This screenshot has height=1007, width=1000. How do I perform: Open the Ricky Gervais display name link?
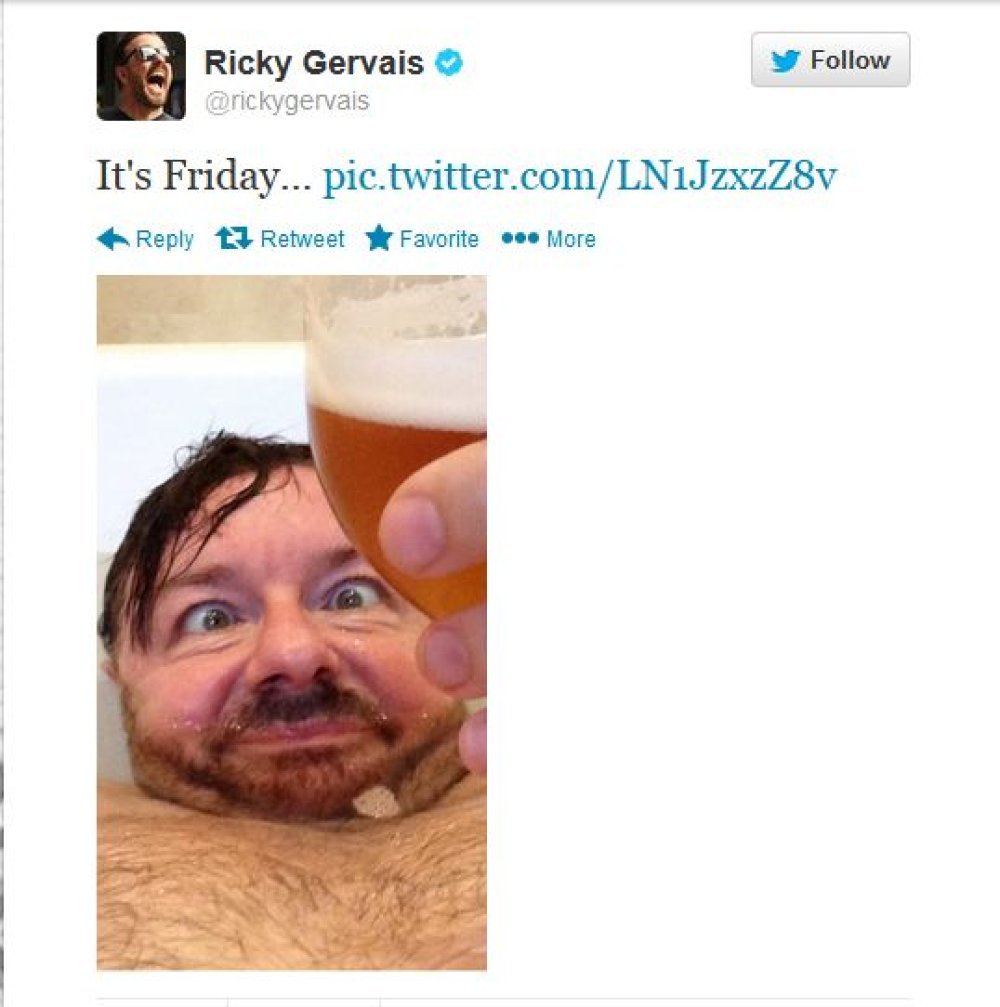click(314, 63)
